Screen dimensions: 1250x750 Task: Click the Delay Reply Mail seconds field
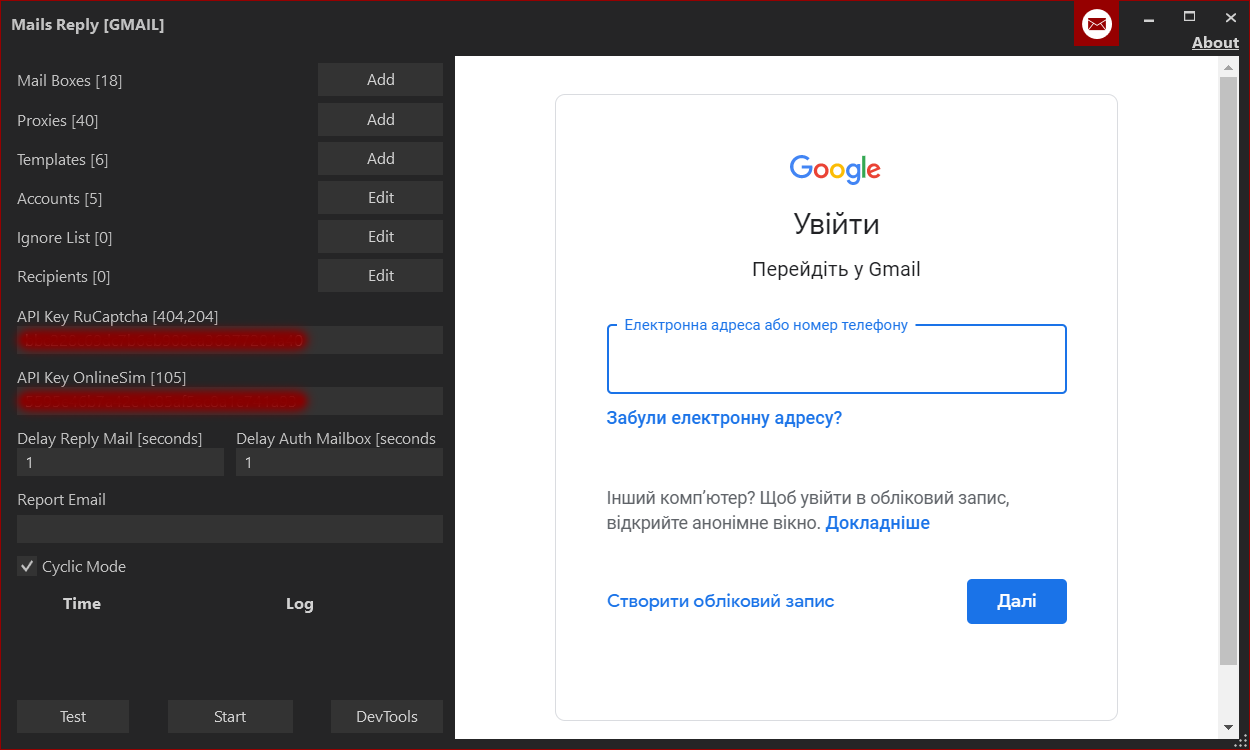click(120, 462)
